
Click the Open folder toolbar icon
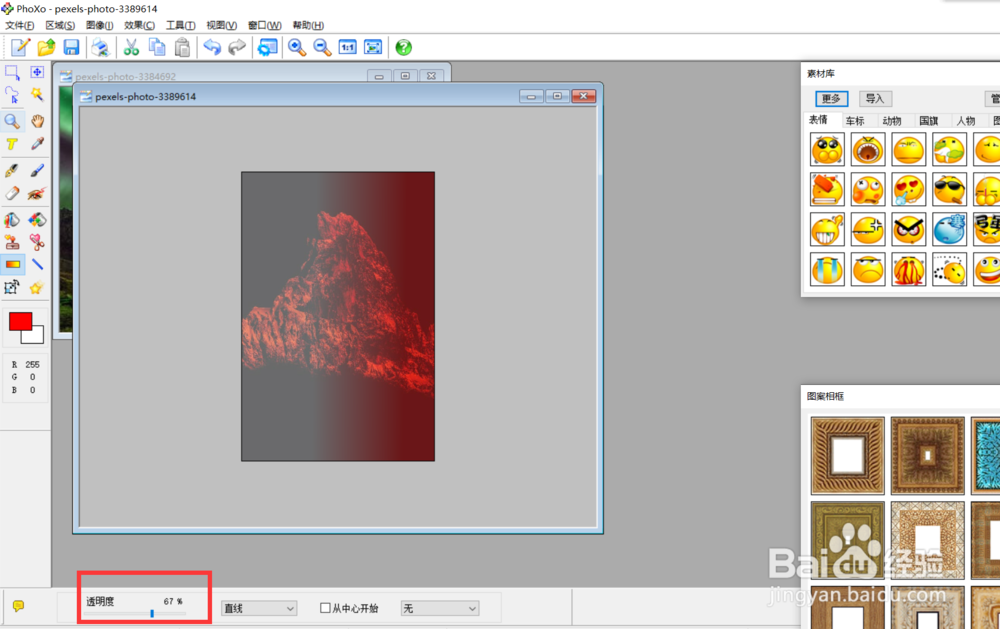[46, 47]
